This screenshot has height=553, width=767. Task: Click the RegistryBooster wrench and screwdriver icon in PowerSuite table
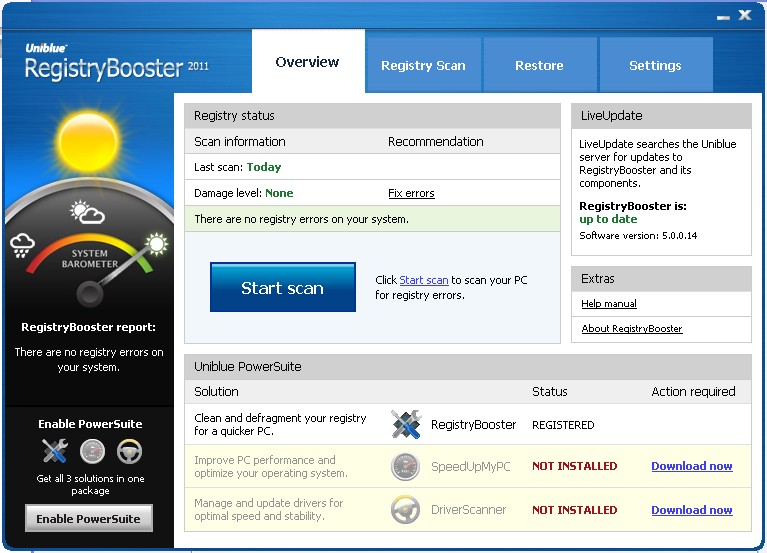(x=406, y=424)
